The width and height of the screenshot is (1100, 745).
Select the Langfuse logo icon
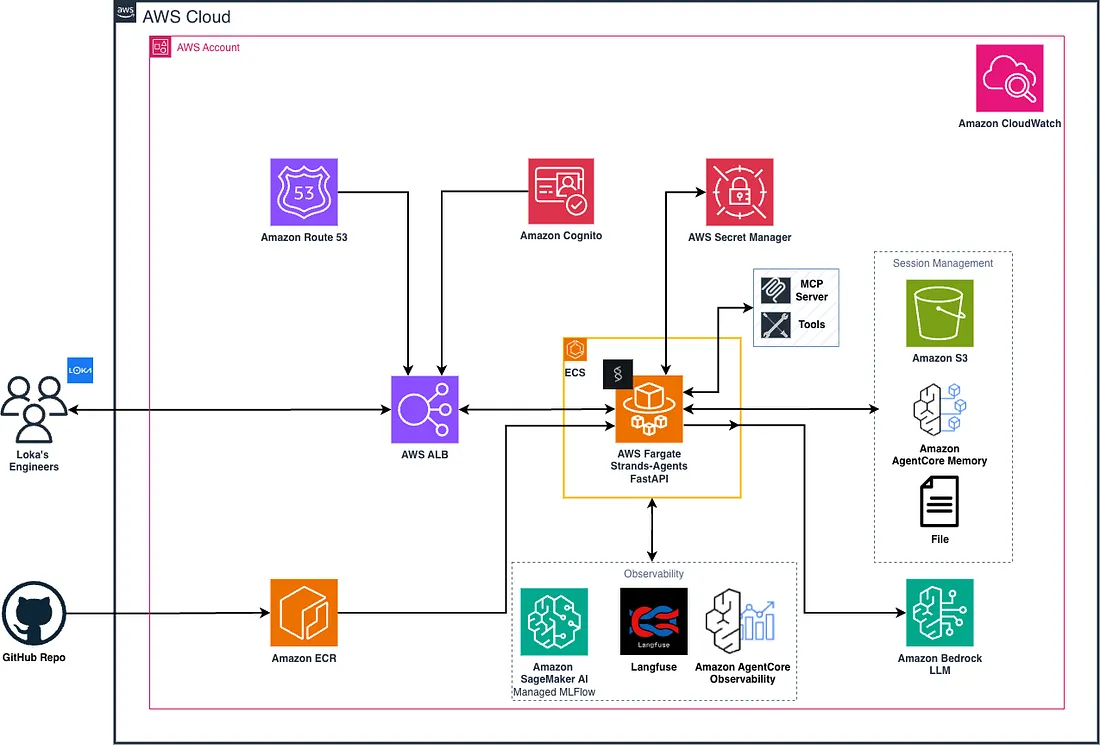tap(654, 622)
